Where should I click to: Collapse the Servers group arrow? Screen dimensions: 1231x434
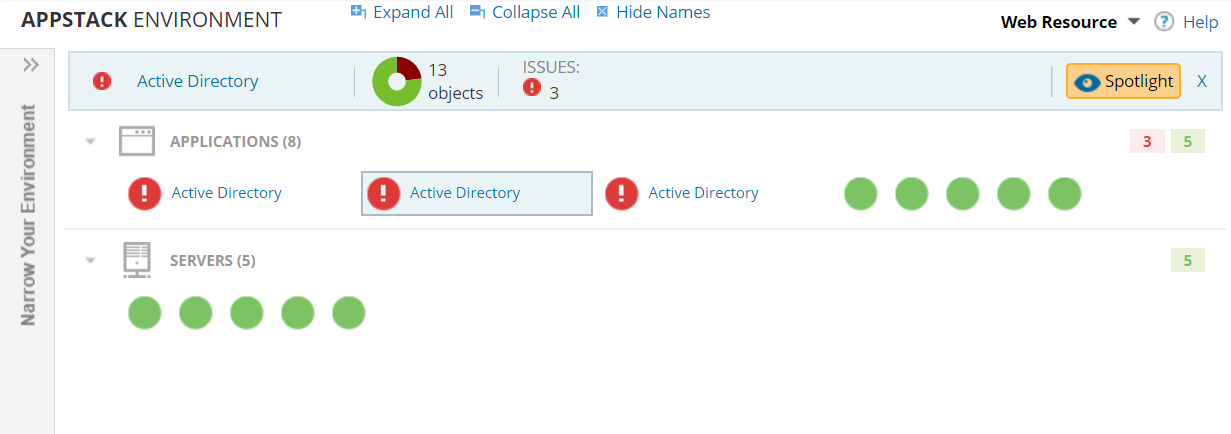pyautogui.click(x=91, y=261)
